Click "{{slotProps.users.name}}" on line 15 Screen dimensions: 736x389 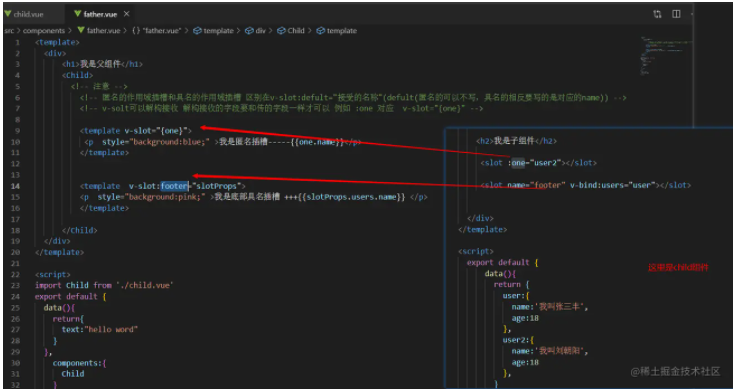click(x=351, y=197)
